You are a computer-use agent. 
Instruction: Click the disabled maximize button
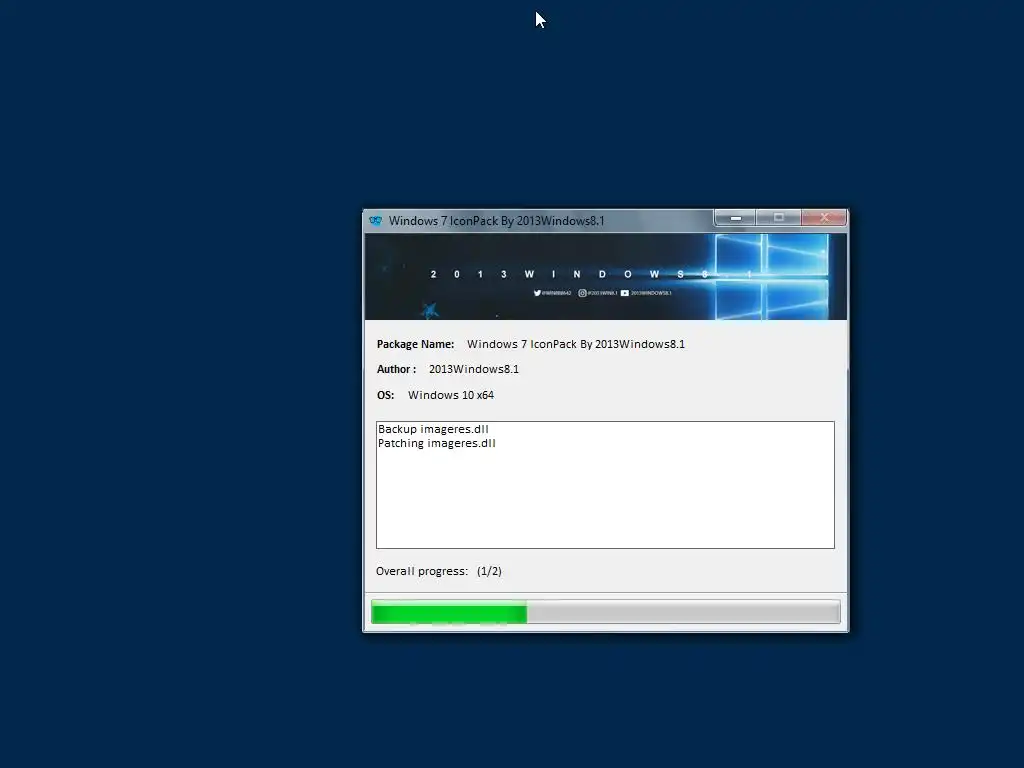coord(778,217)
